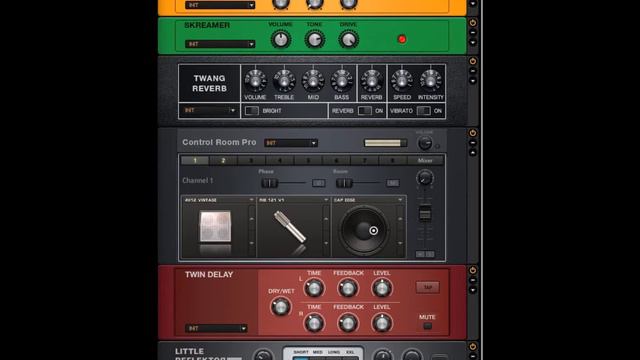This screenshot has height=360, width=640.
Task: Click the Channel 1 volume fader
Action: [425, 213]
